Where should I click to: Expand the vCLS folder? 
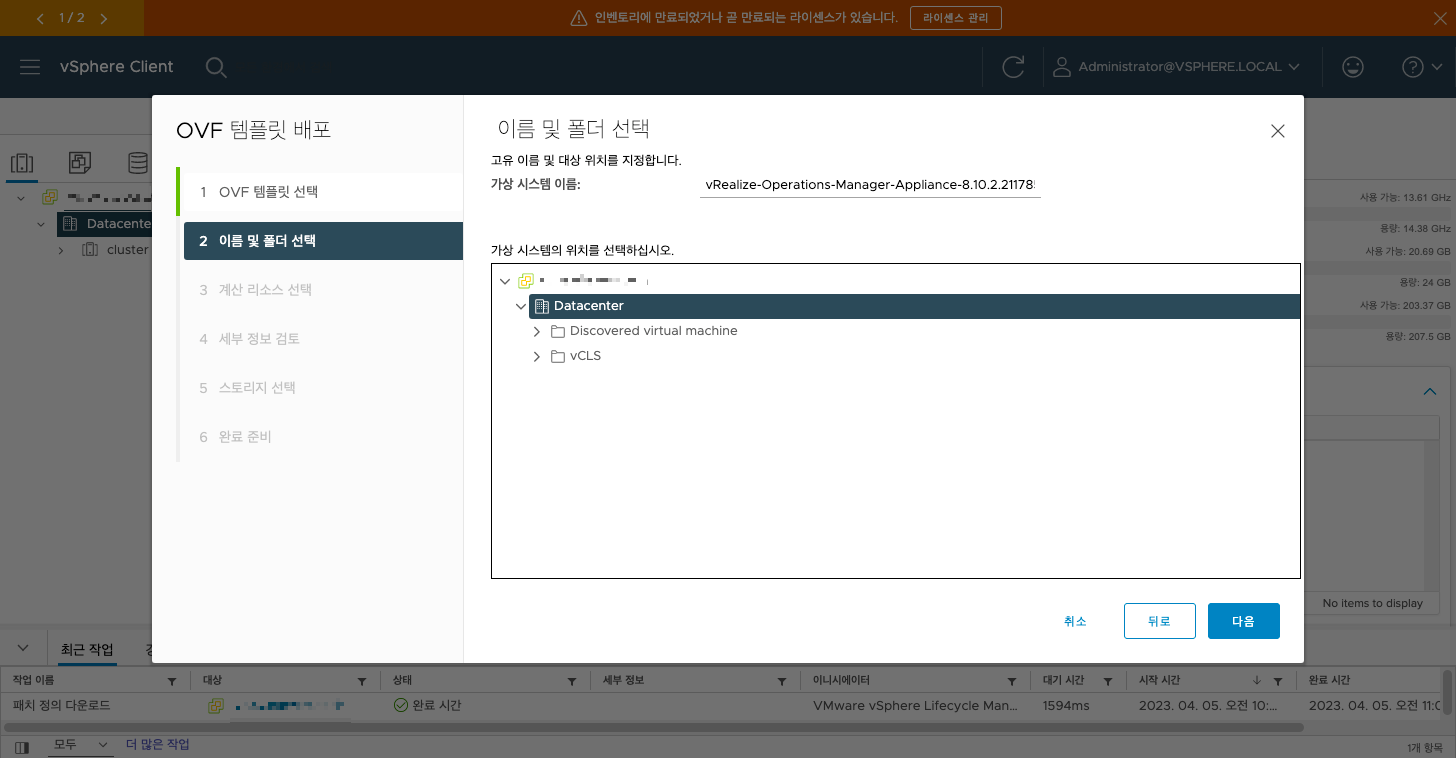tap(537, 356)
